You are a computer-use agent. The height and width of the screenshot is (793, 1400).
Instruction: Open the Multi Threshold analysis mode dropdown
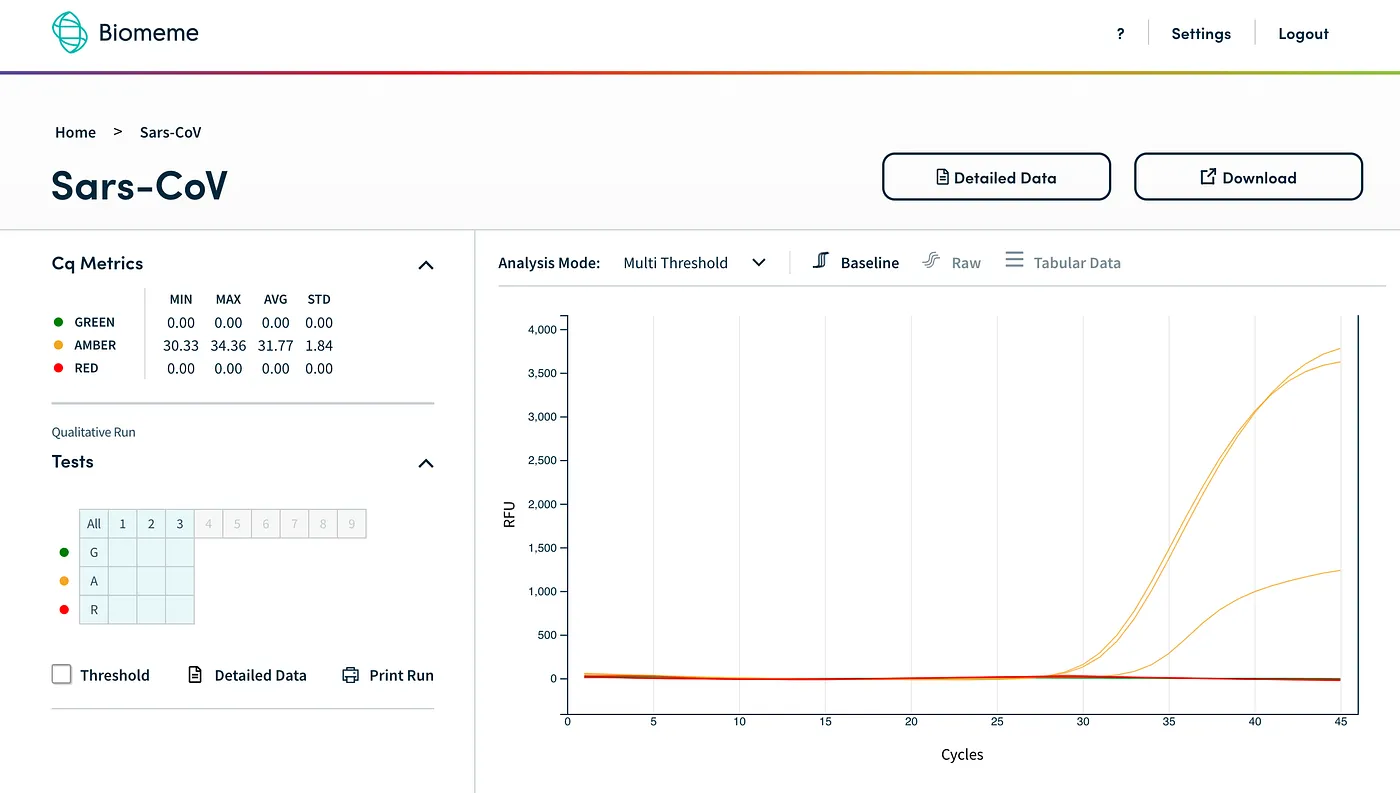click(x=695, y=262)
